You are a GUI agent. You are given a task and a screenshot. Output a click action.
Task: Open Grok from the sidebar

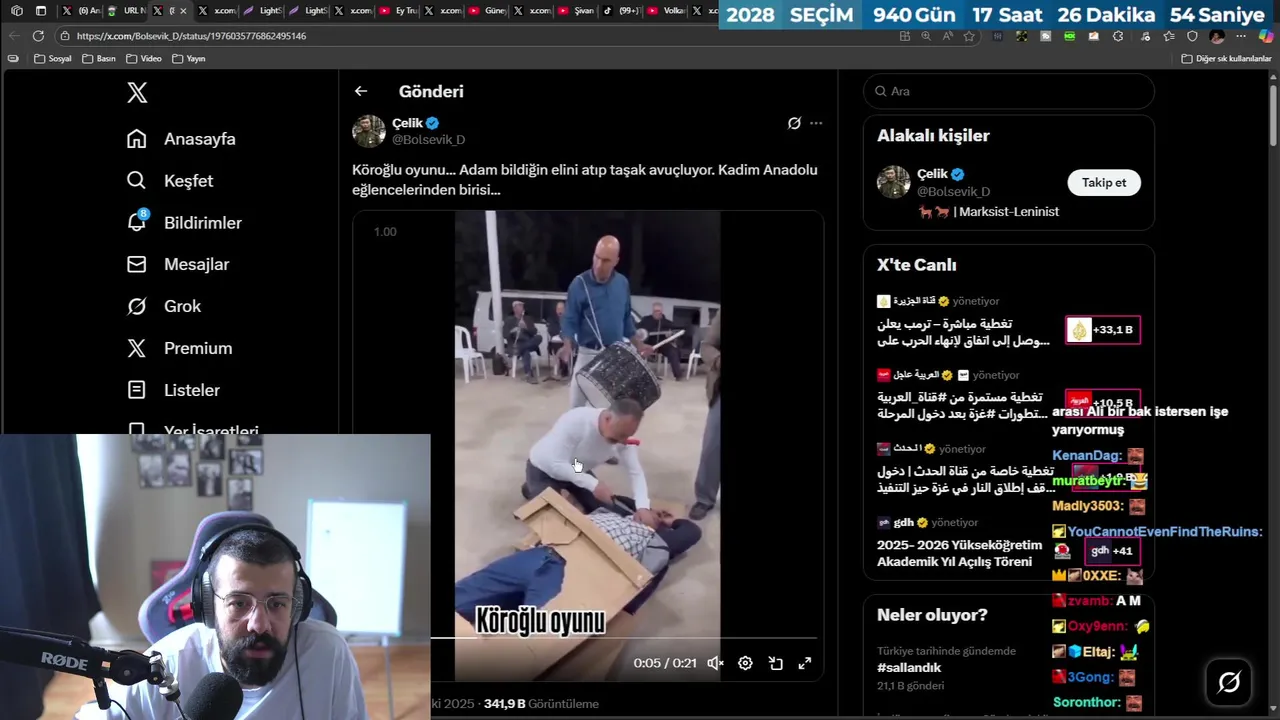tap(164, 307)
